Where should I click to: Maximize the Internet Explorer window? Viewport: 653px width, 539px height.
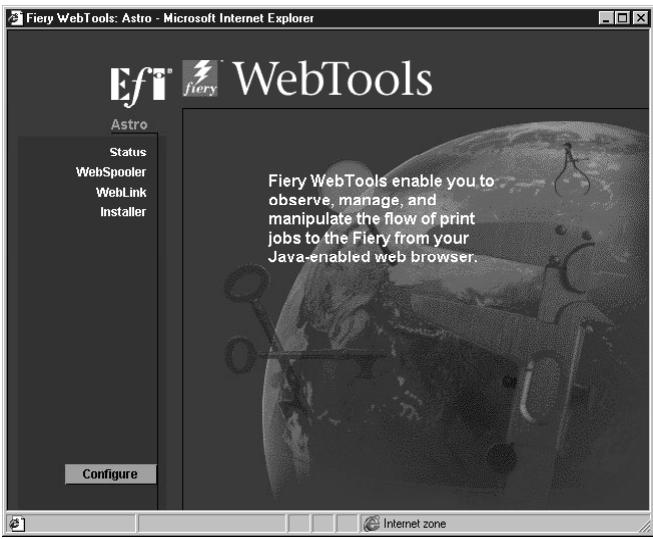(x=622, y=18)
